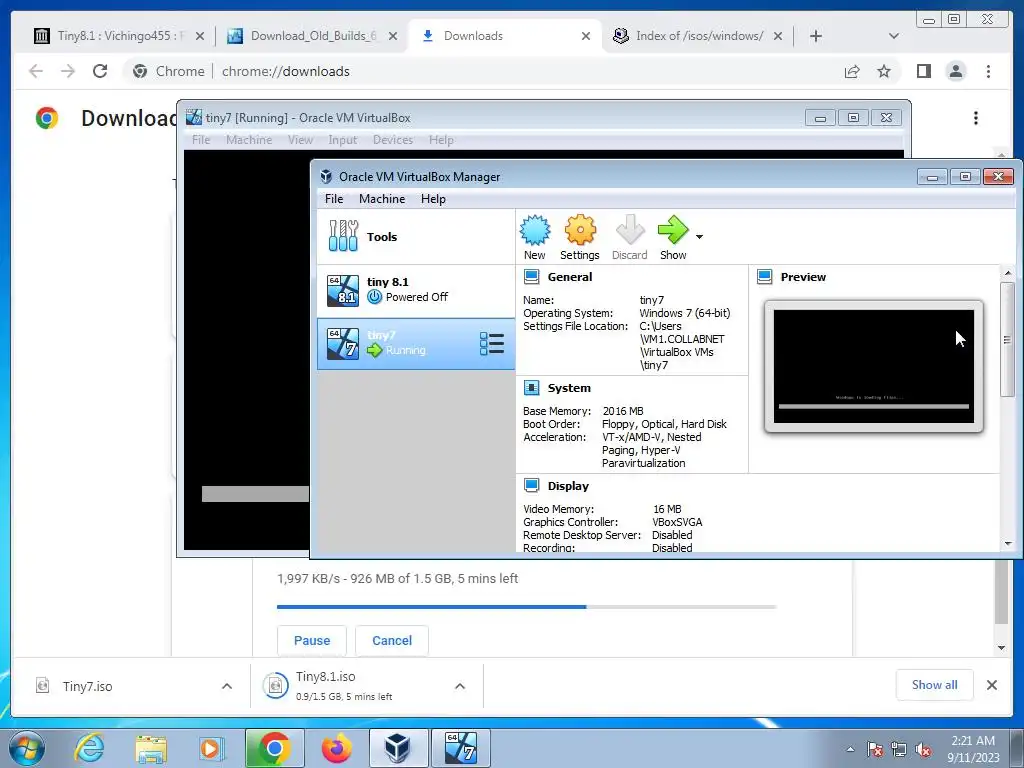
Task: Pause the Tiny8.1.iso download
Action: [x=312, y=641]
